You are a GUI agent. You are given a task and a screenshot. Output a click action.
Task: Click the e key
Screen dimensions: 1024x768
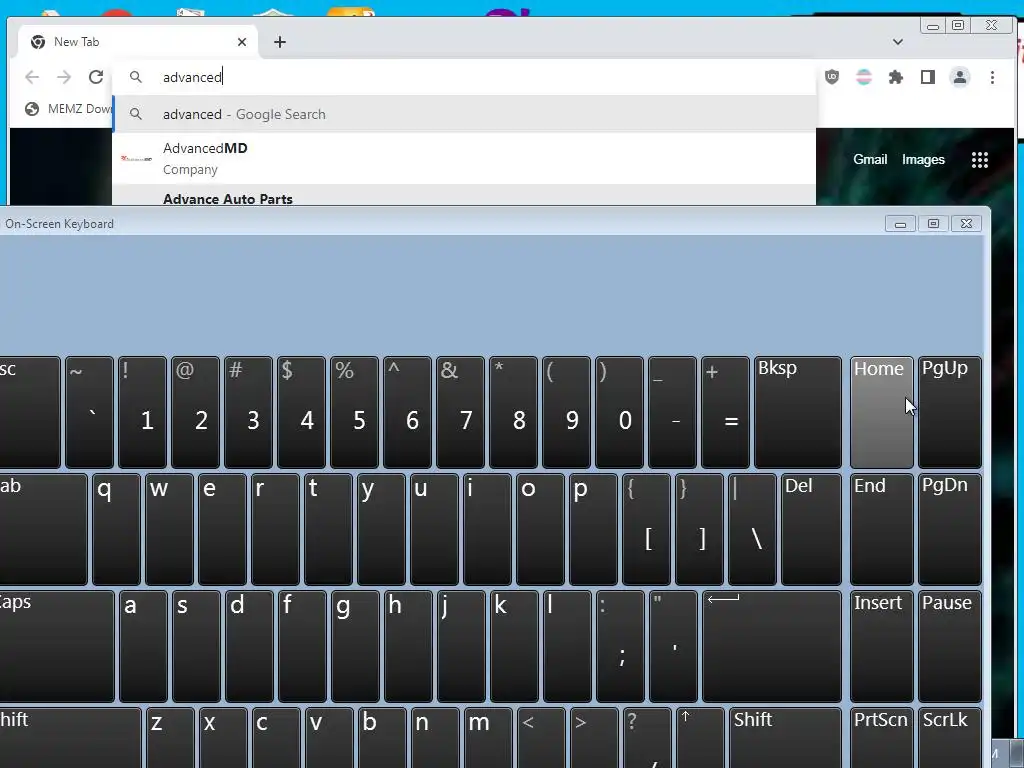coord(222,529)
